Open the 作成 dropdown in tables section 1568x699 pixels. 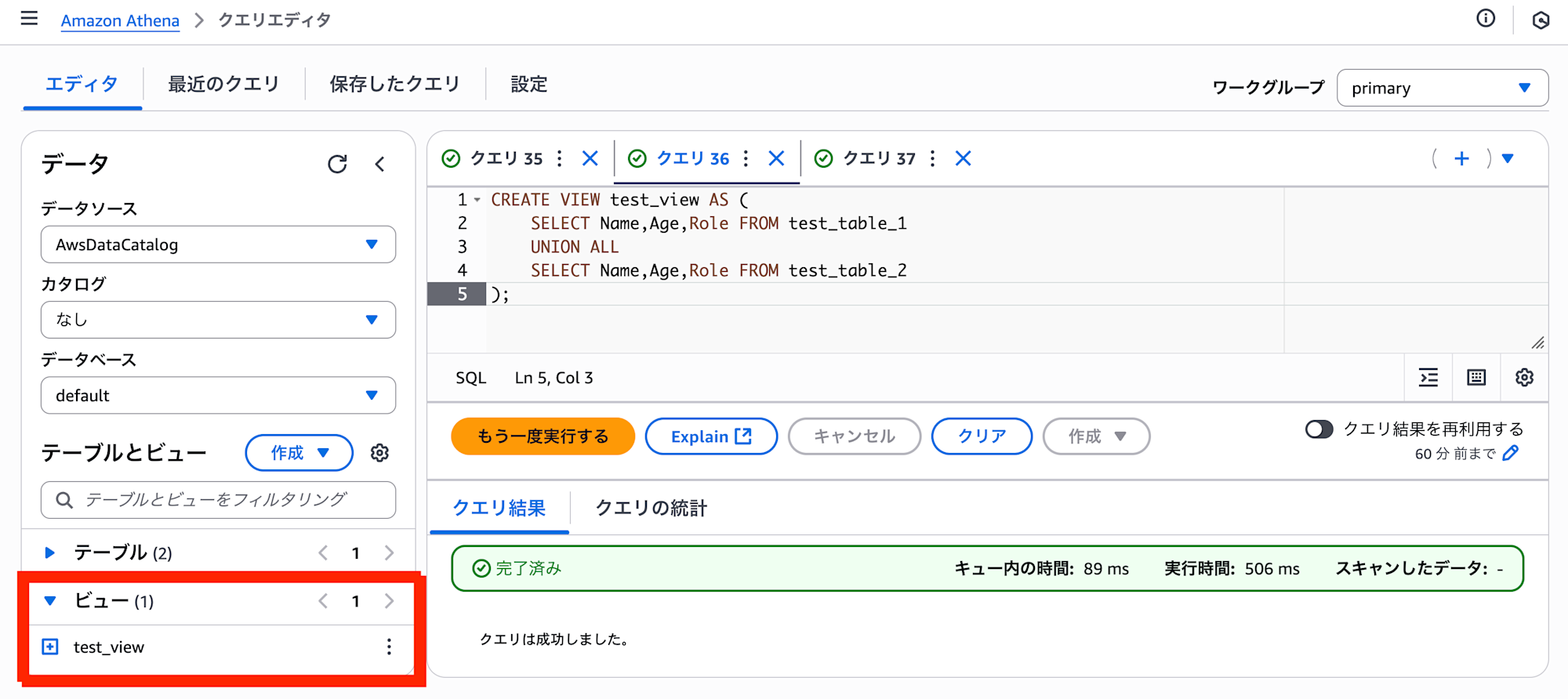tap(299, 452)
